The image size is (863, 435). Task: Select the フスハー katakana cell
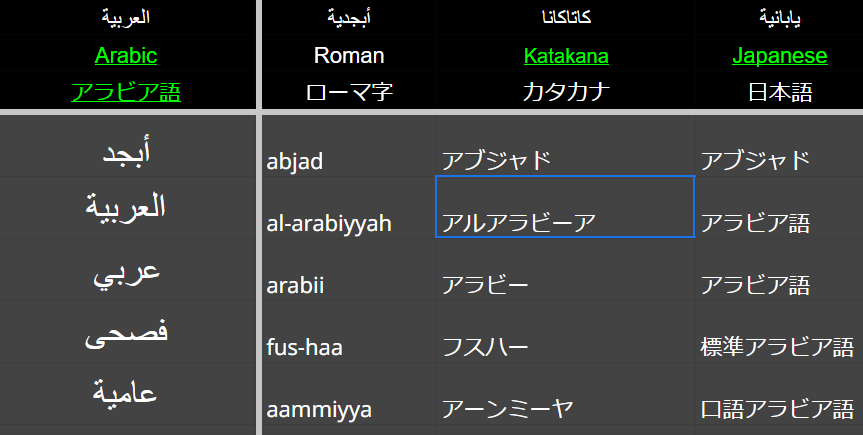(565, 347)
